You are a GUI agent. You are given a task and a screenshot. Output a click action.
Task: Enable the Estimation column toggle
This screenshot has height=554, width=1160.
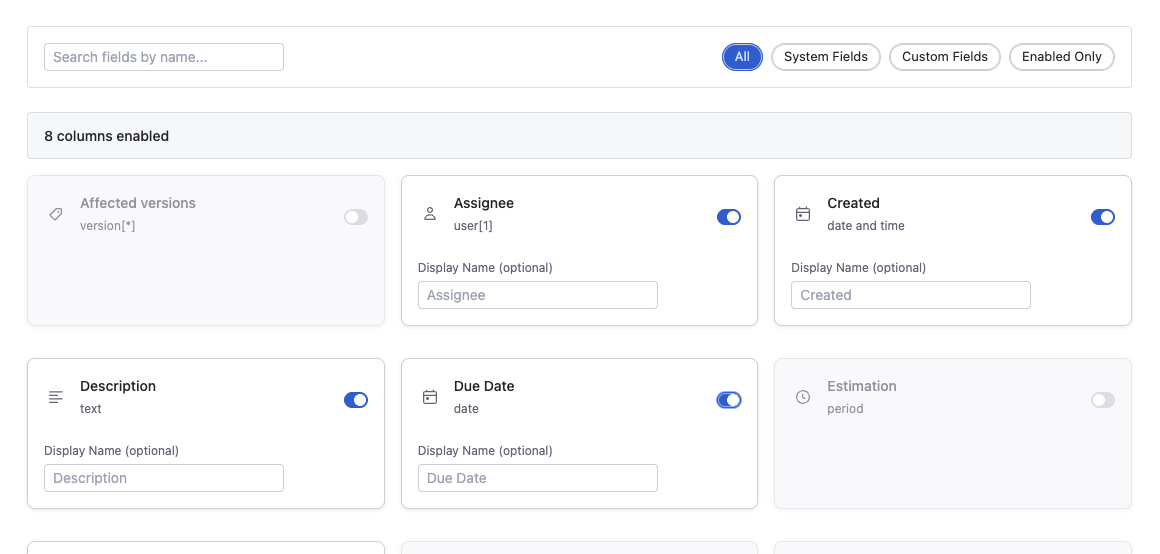(x=1102, y=400)
